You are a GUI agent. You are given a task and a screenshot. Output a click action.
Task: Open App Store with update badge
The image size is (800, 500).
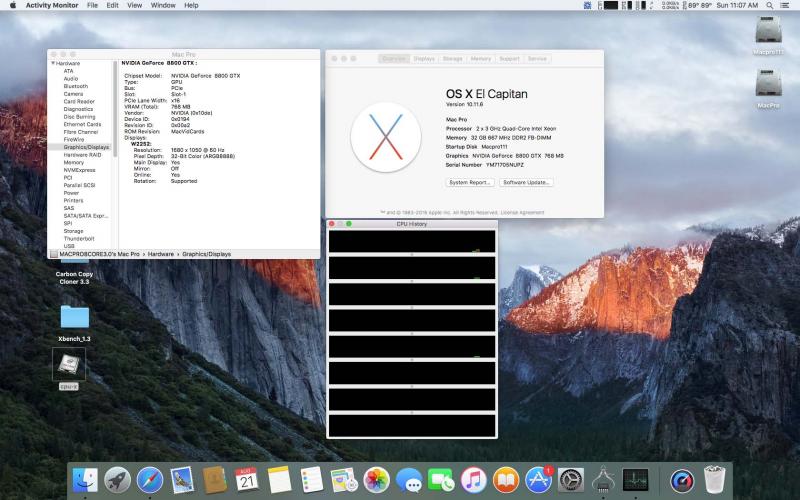538,480
